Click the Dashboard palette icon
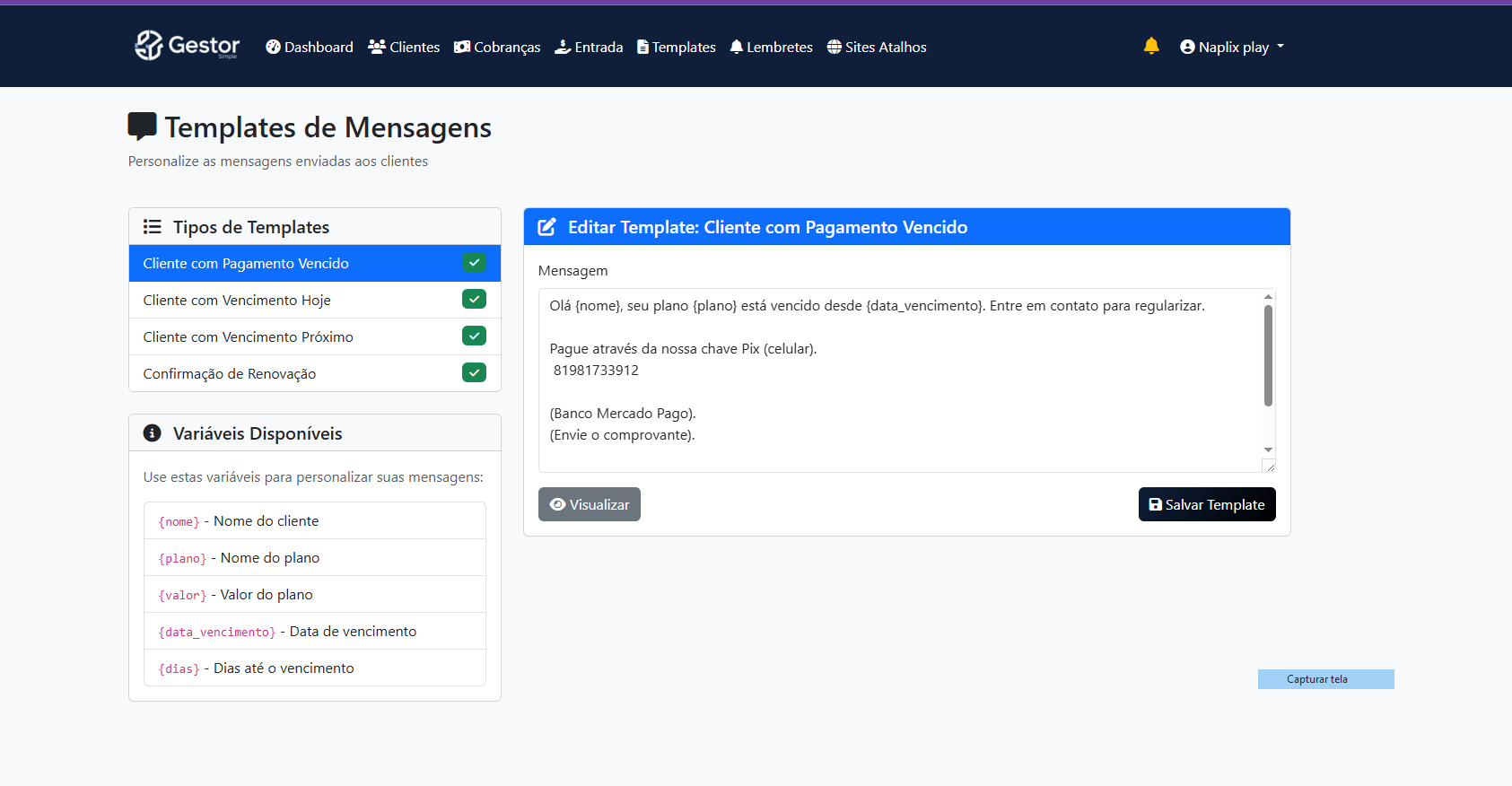Screen dimensions: 1512x786 (x=274, y=47)
